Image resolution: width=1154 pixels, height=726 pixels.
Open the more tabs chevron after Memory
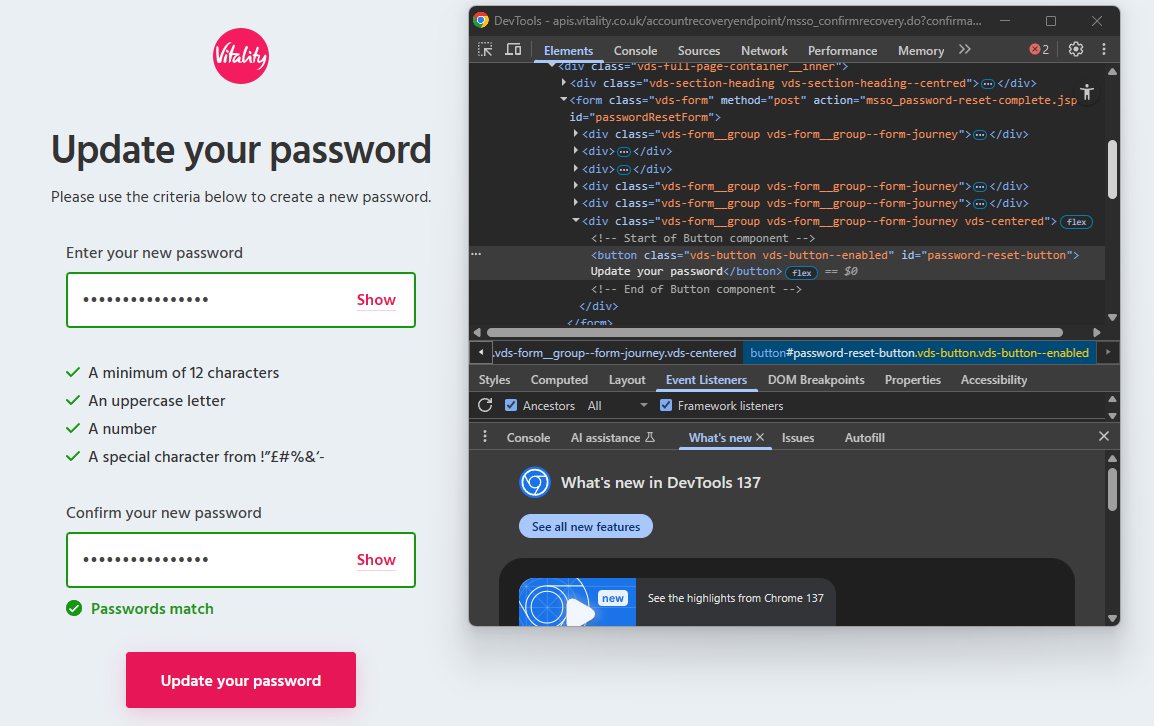click(x=965, y=49)
